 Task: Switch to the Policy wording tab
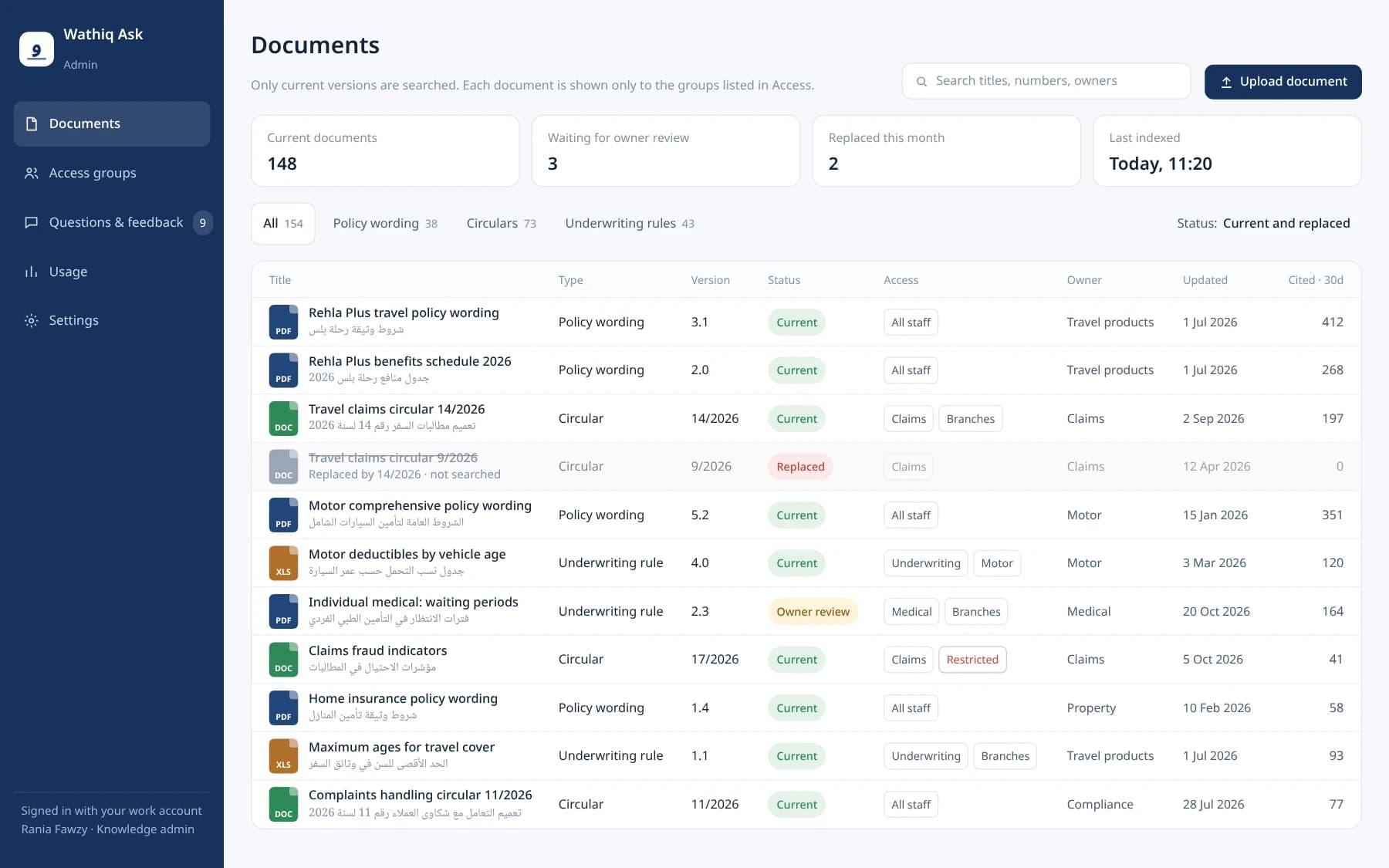[385, 224]
